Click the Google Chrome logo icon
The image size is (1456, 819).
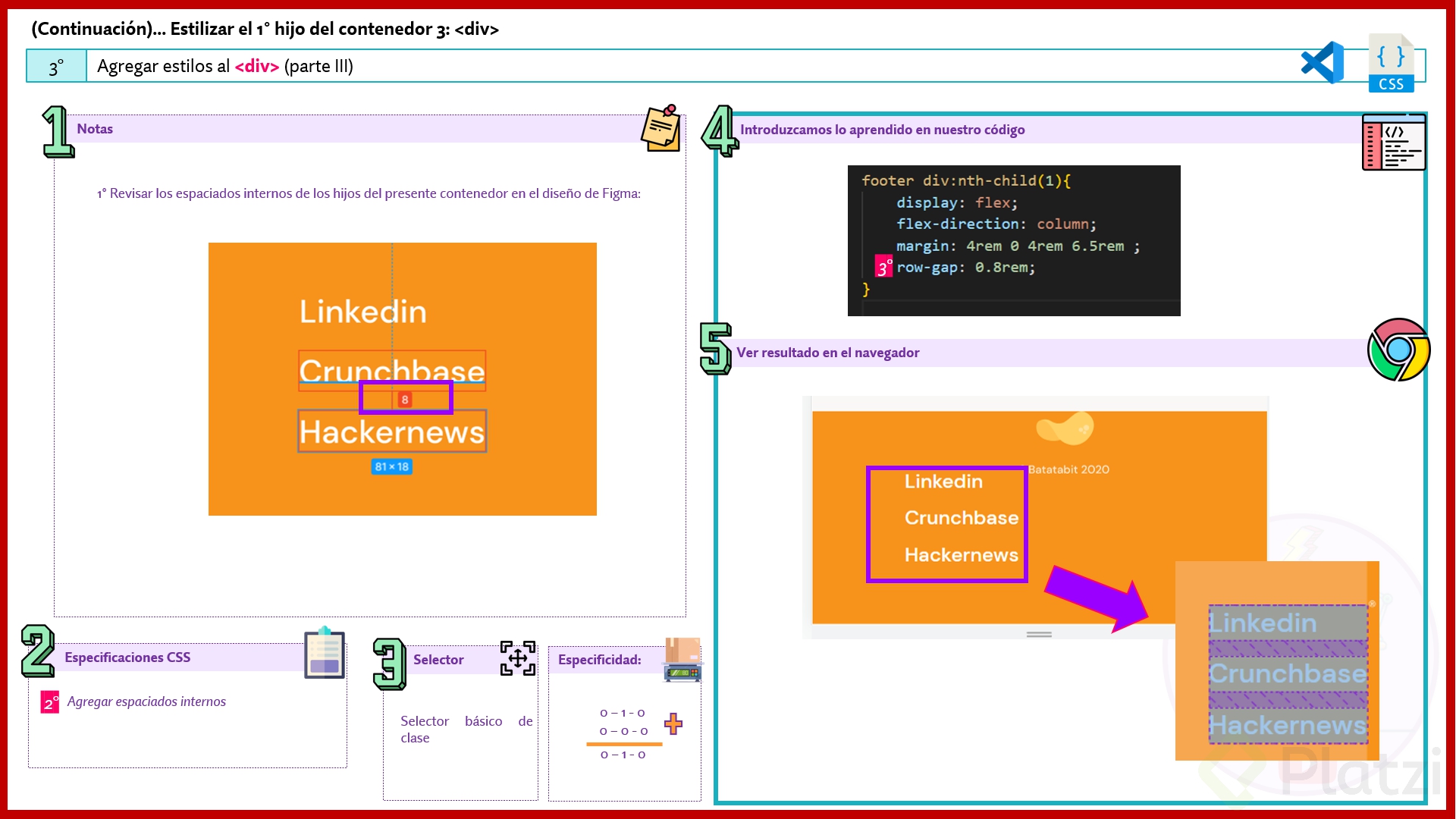point(1398,350)
